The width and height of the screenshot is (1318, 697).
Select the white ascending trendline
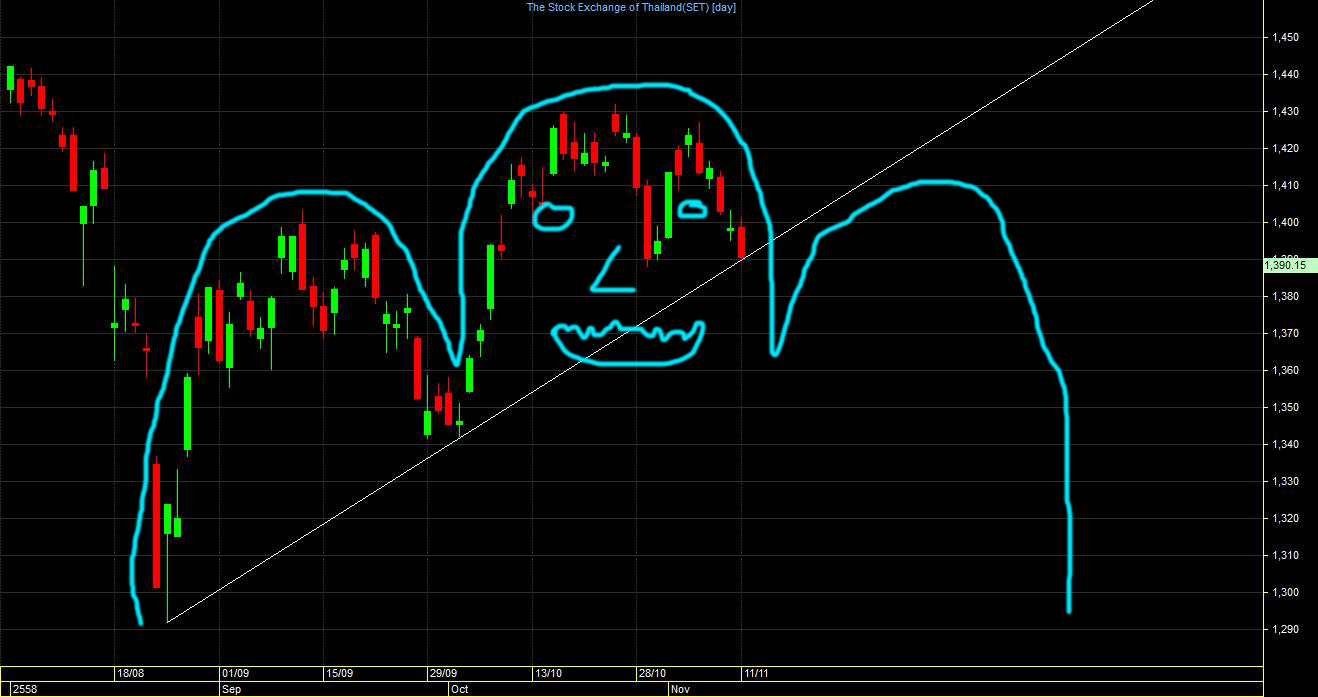pos(660,312)
